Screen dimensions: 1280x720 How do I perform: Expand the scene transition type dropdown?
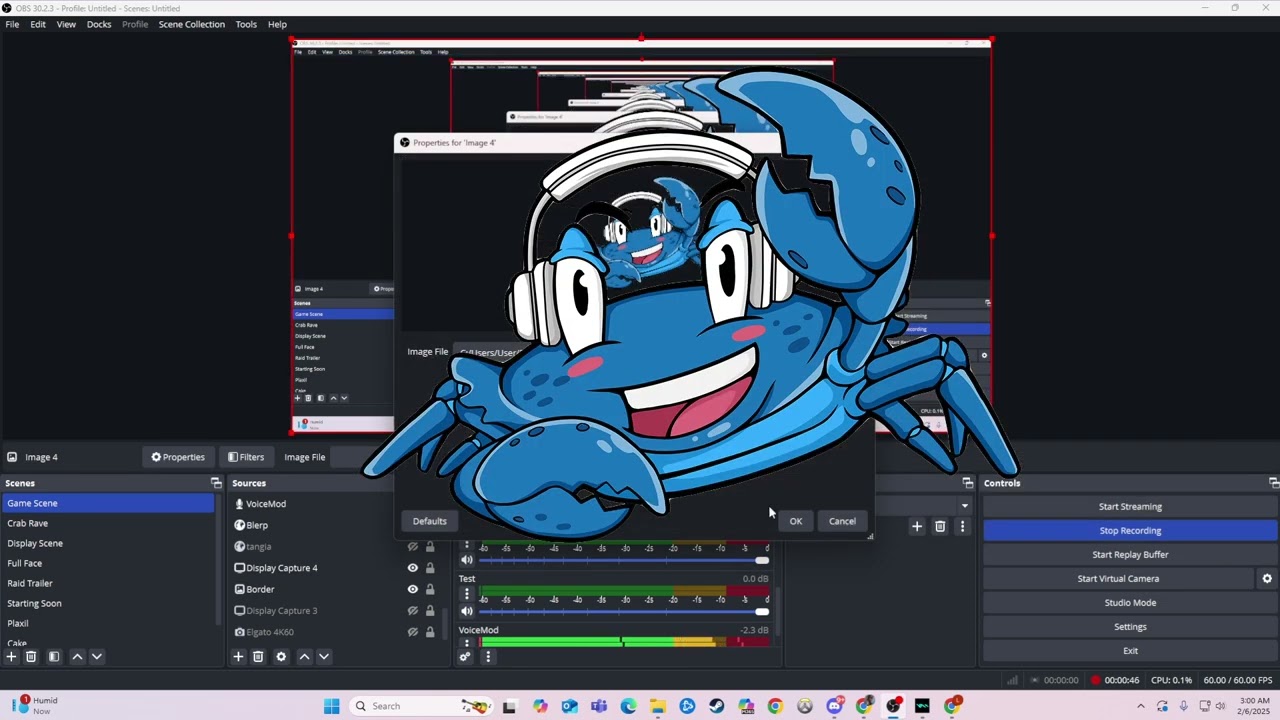964,506
